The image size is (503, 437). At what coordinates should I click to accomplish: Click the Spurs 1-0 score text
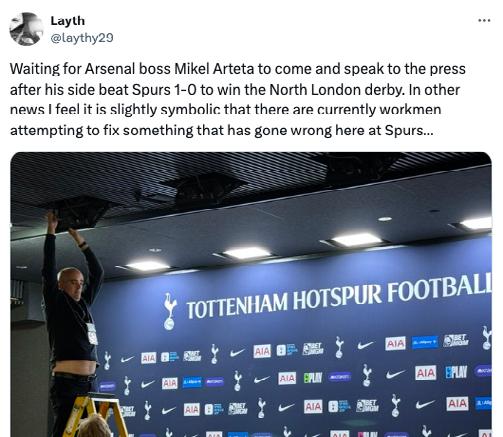click(165, 90)
